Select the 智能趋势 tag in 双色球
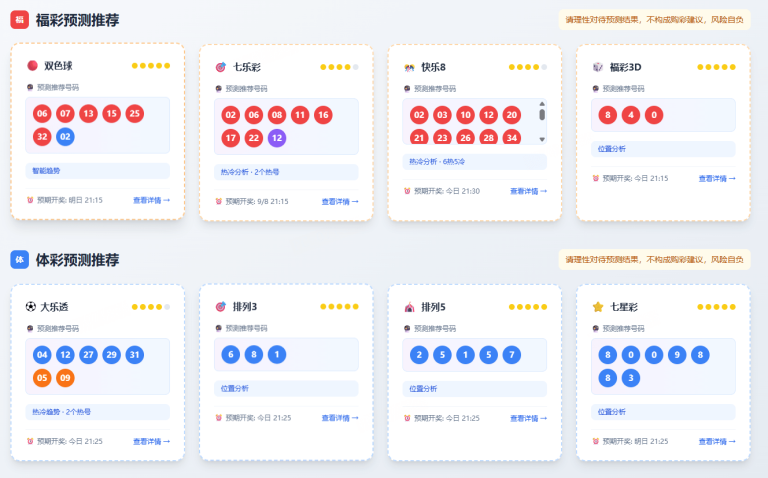The width and height of the screenshot is (768, 478). coord(48,171)
